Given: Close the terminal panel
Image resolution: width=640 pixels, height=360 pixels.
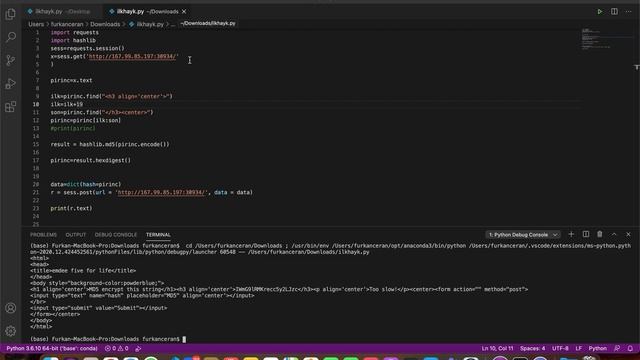Looking at the screenshot, I should (x=629, y=234).
